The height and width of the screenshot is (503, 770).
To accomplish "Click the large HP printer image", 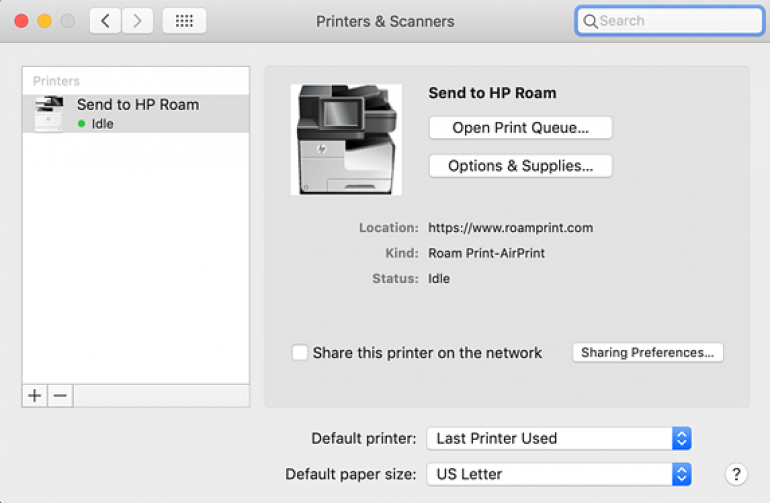I will click(346, 140).
